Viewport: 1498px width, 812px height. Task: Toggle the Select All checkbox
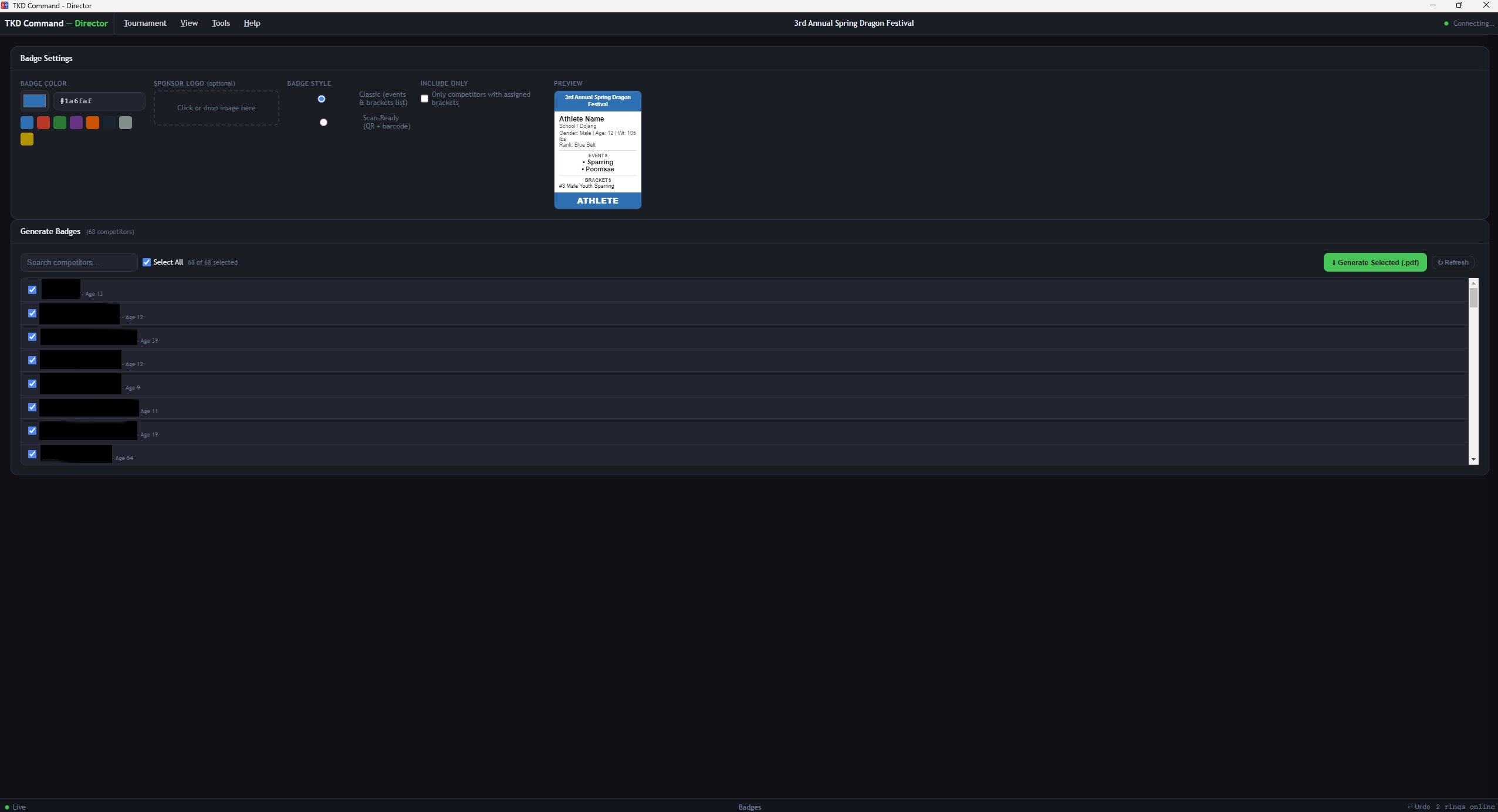[x=147, y=262]
